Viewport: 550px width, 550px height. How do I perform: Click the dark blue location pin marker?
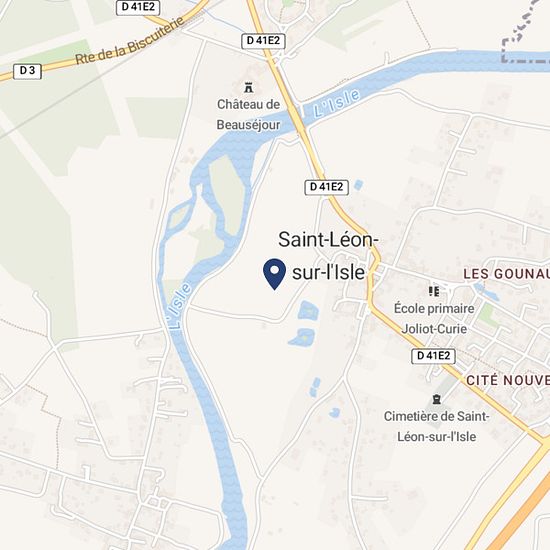(274, 274)
